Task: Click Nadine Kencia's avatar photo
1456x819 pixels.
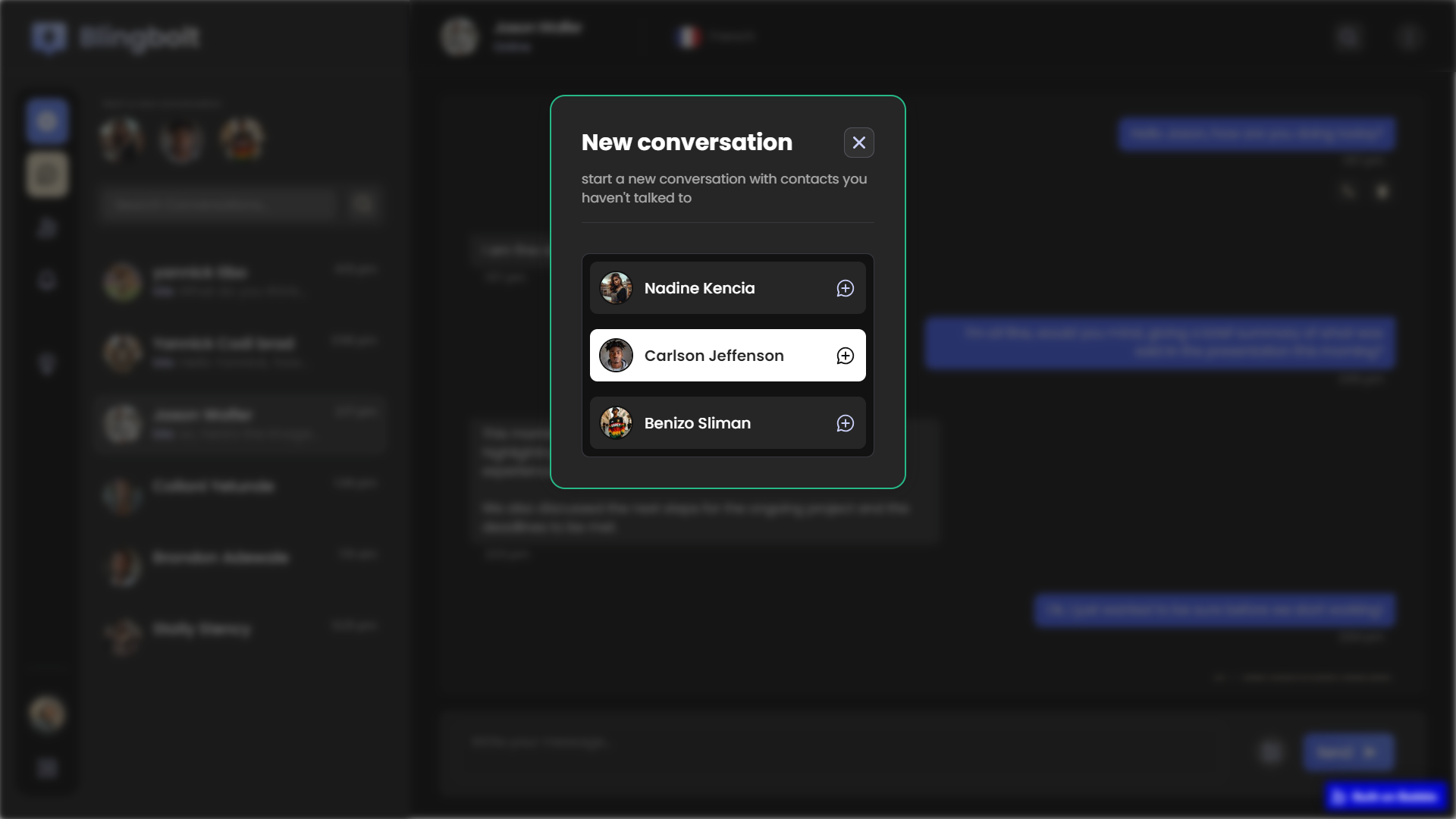Action: pos(616,288)
